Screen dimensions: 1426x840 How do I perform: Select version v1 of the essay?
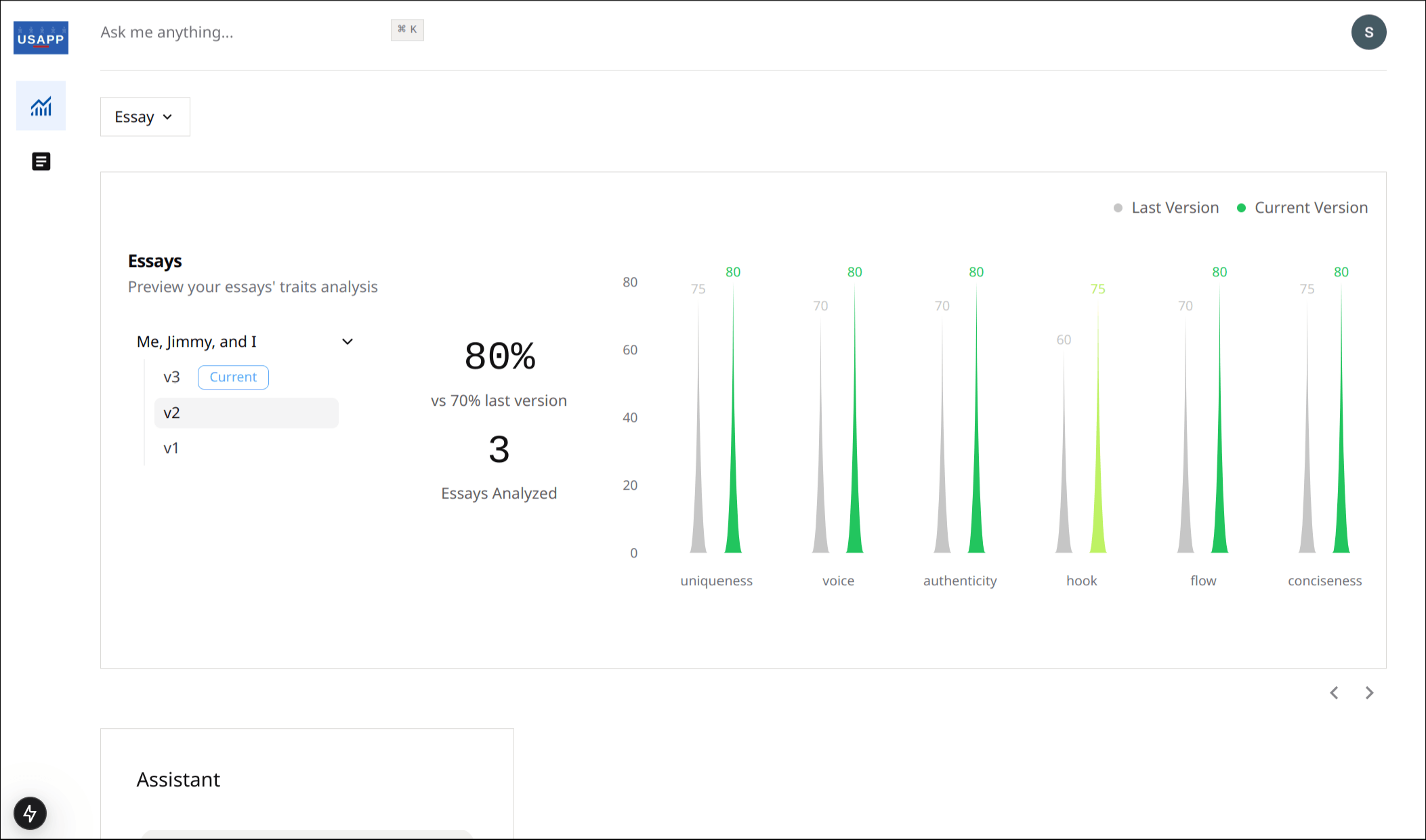(171, 448)
